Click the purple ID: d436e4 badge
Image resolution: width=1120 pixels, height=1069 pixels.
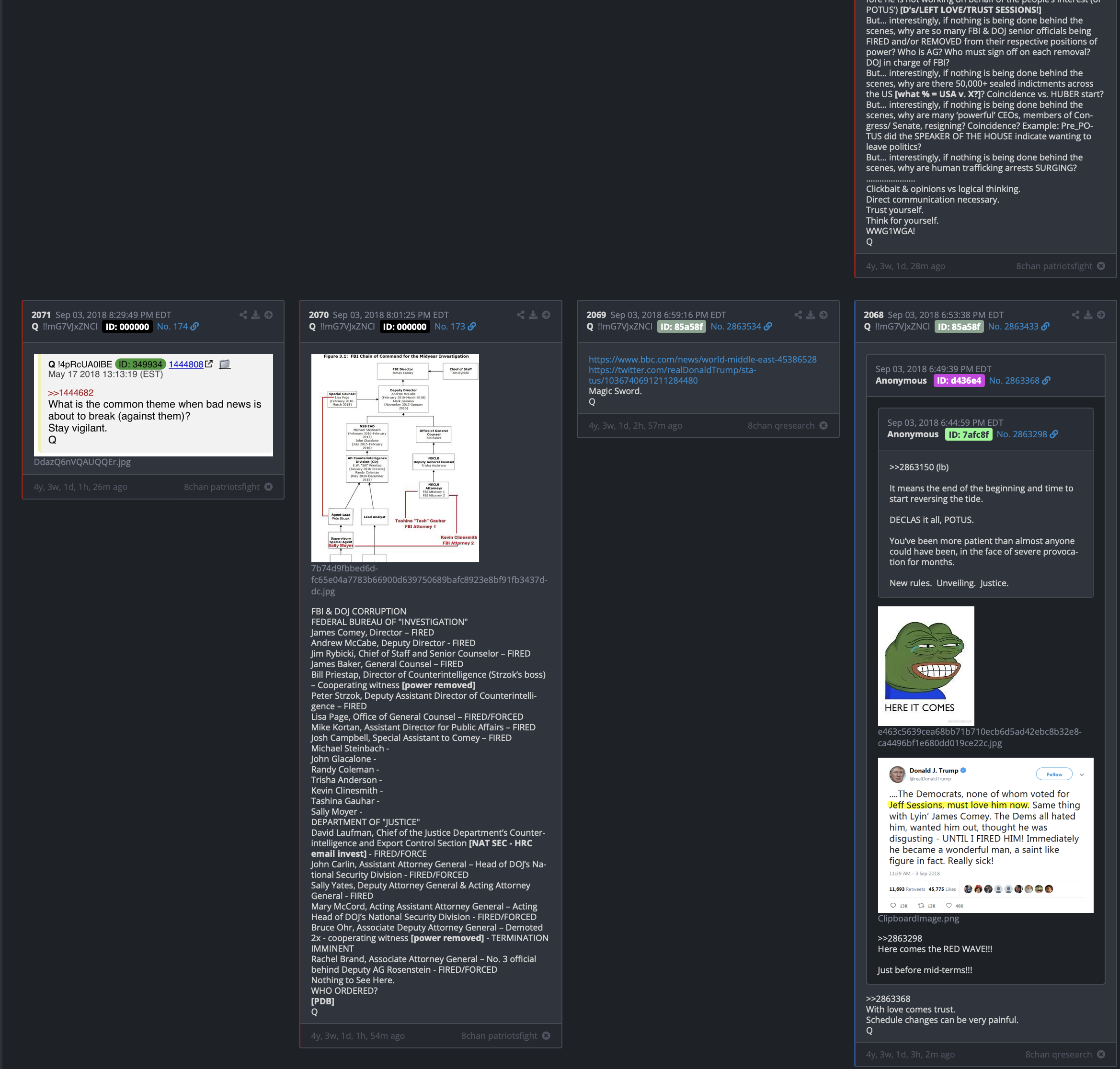pos(959,381)
